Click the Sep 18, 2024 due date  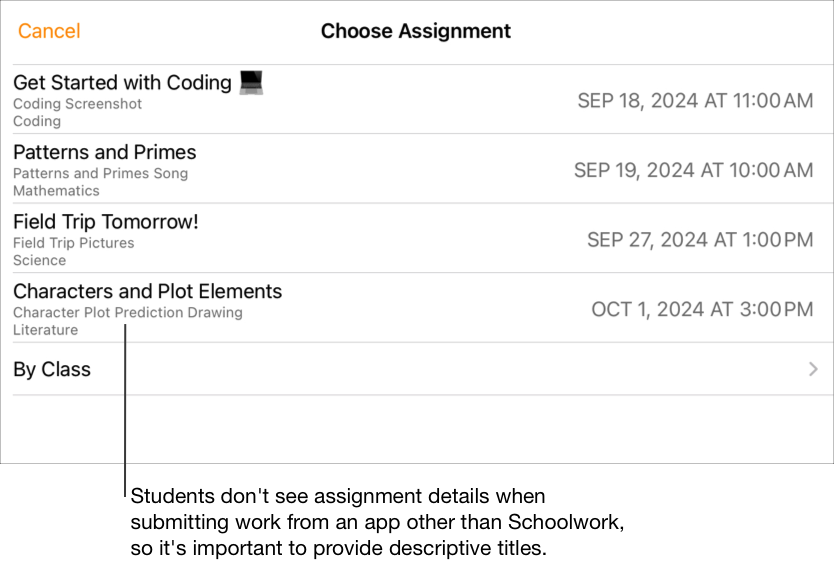coord(695,100)
